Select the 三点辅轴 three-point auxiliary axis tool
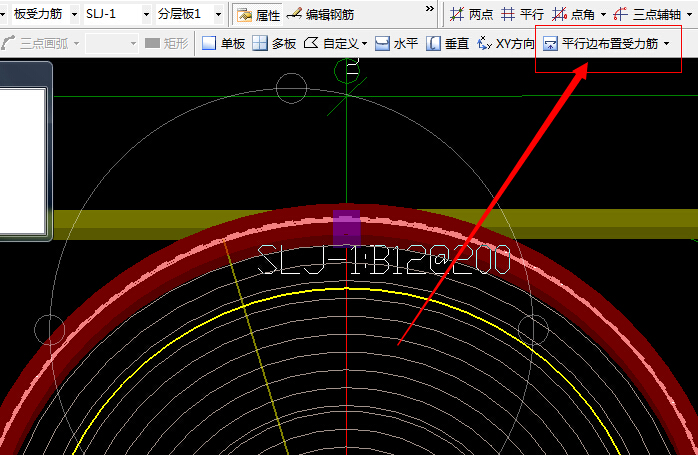 [647, 15]
